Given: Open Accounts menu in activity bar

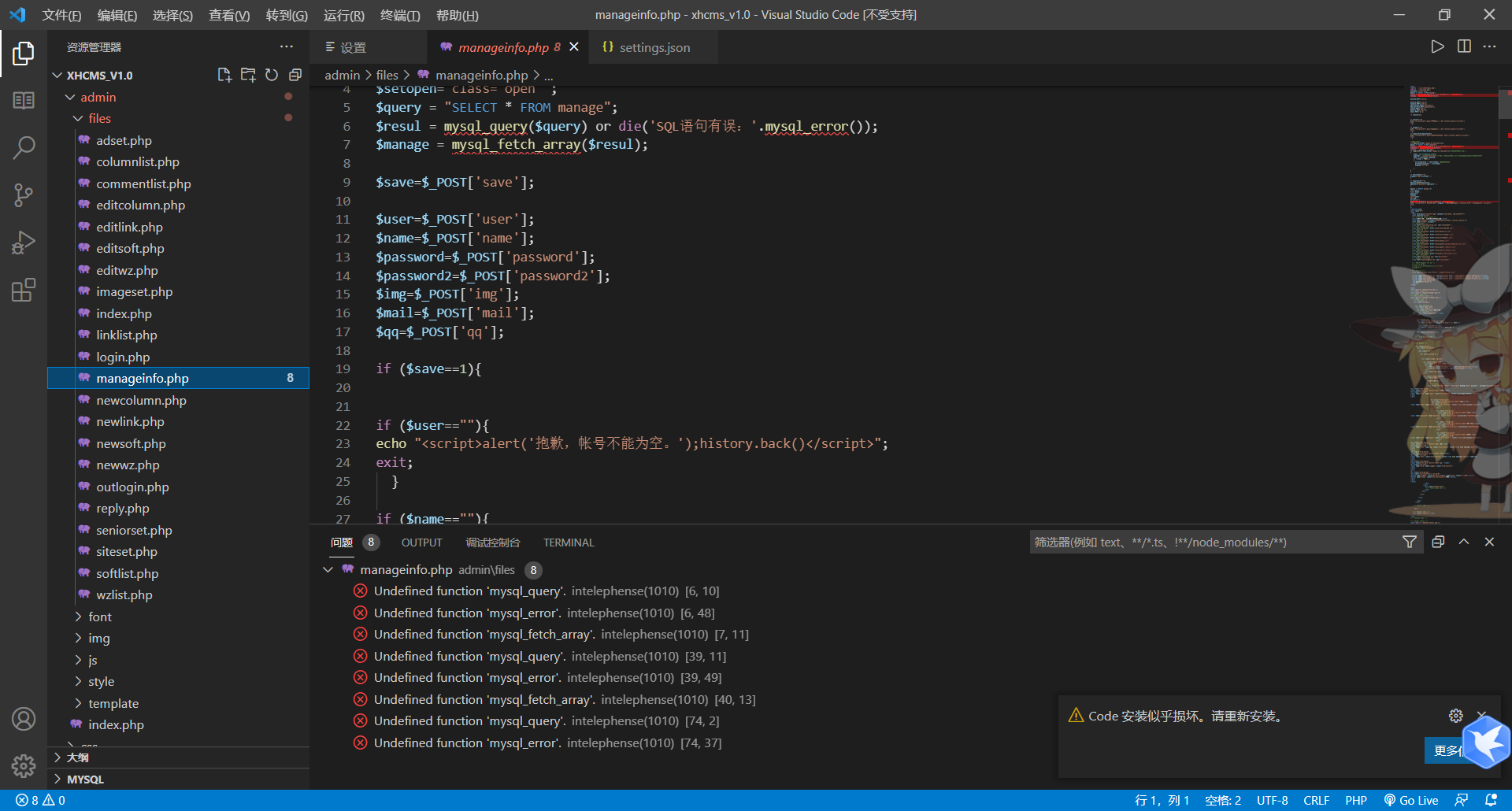Looking at the screenshot, I should (x=24, y=719).
